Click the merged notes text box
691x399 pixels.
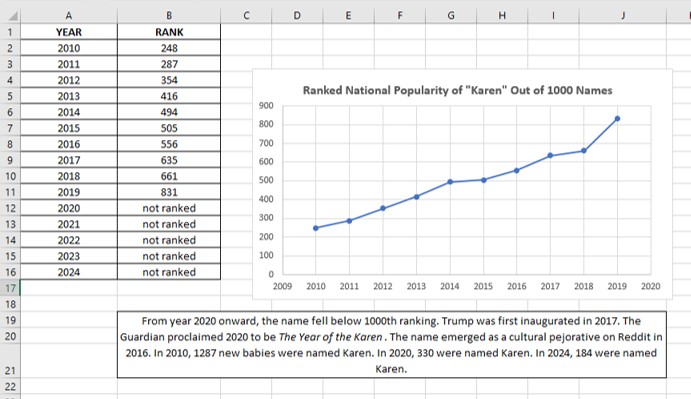[392, 345]
